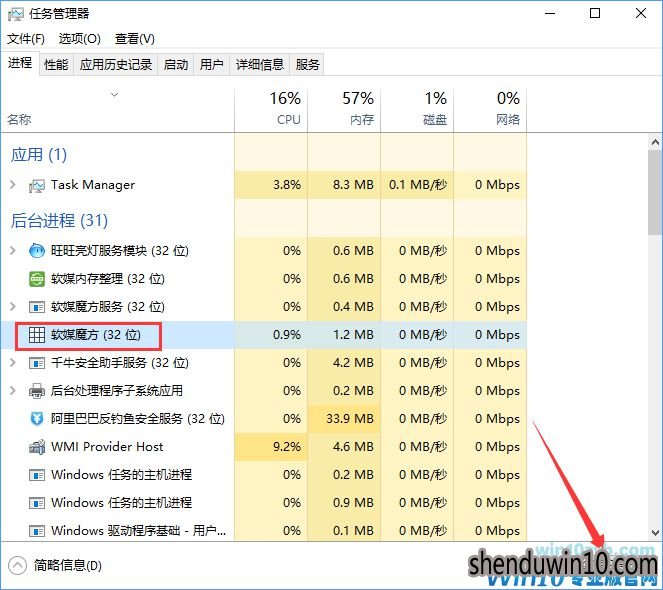Click the 1.2 MB memory value for 软媒魔方
Viewport: 663px width, 590px height.
[x=353, y=335]
